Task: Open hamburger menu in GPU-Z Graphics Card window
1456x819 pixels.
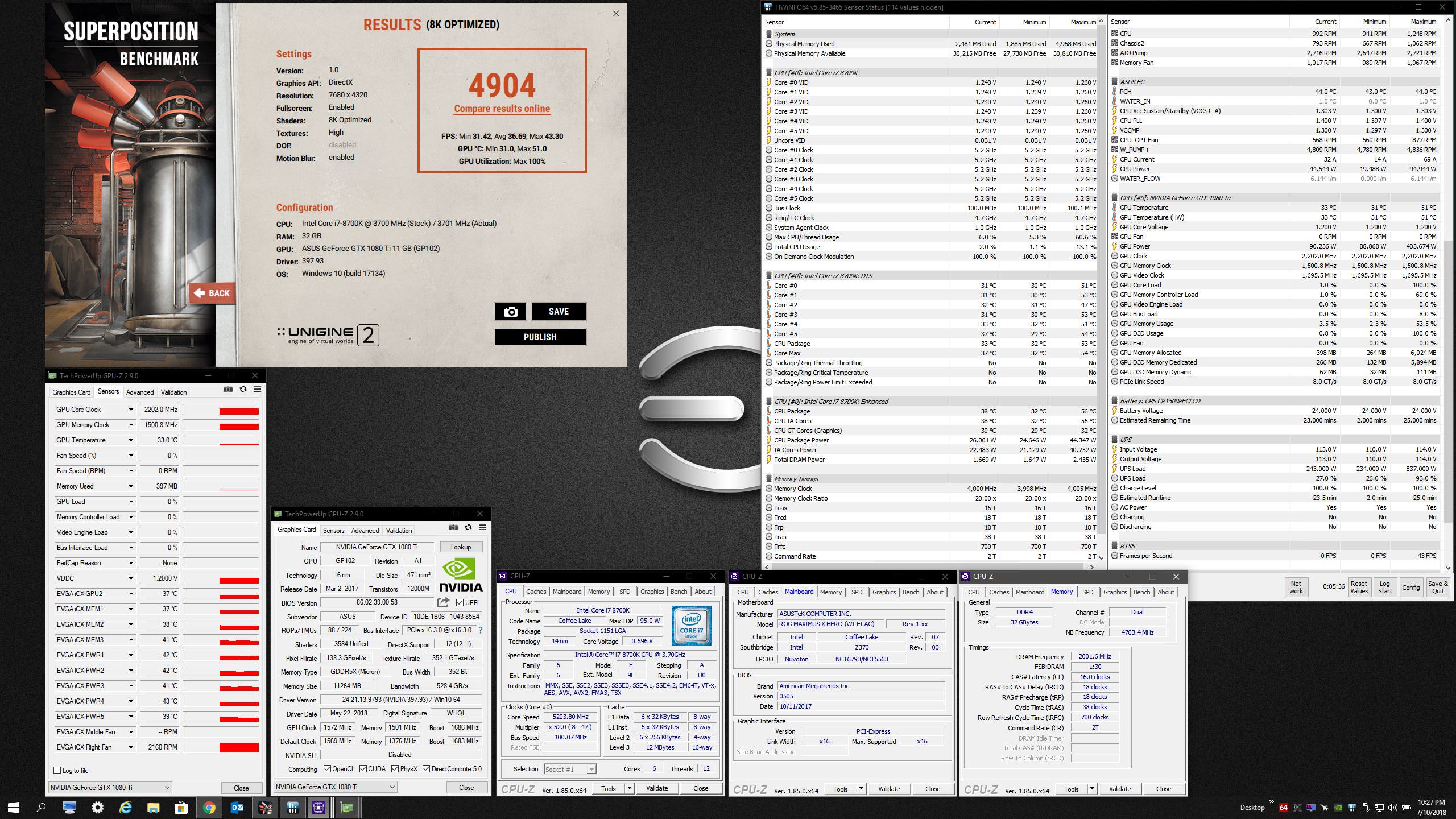Action: [482, 528]
